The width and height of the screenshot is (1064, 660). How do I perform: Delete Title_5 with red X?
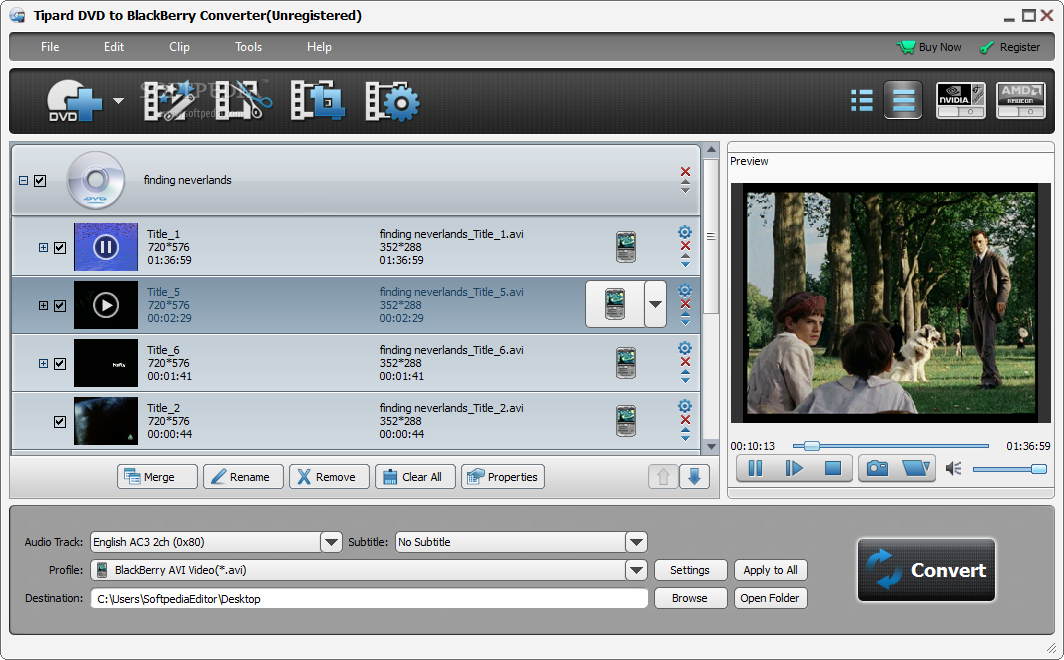(685, 304)
